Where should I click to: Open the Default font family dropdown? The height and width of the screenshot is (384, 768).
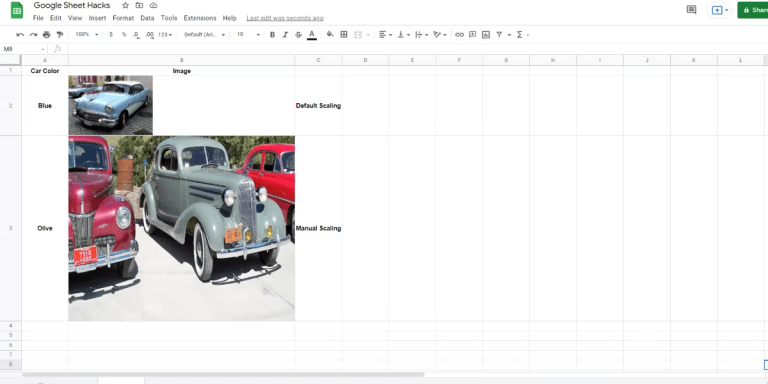click(x=205, y=35)
